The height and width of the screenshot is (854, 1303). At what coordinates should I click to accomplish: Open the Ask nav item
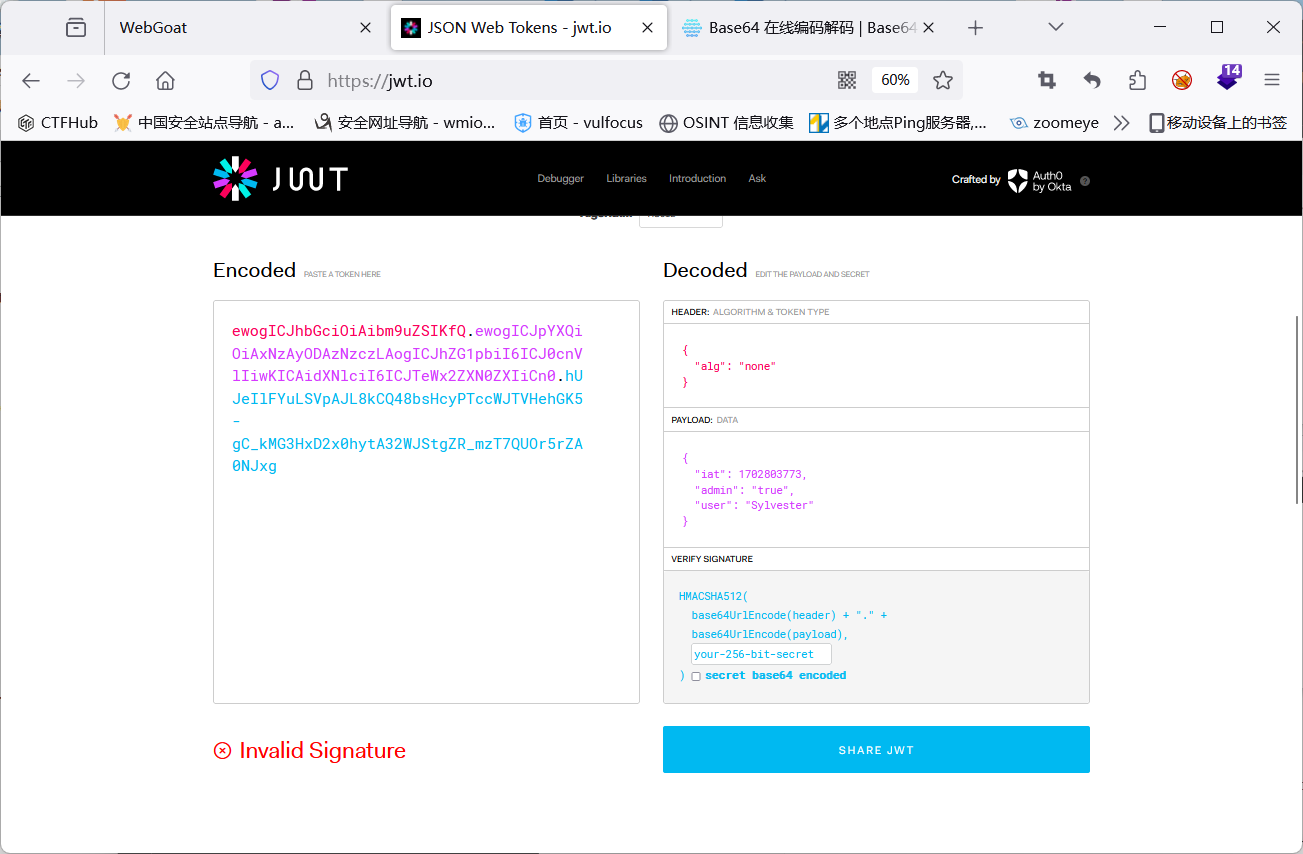[x=757, y=179]
